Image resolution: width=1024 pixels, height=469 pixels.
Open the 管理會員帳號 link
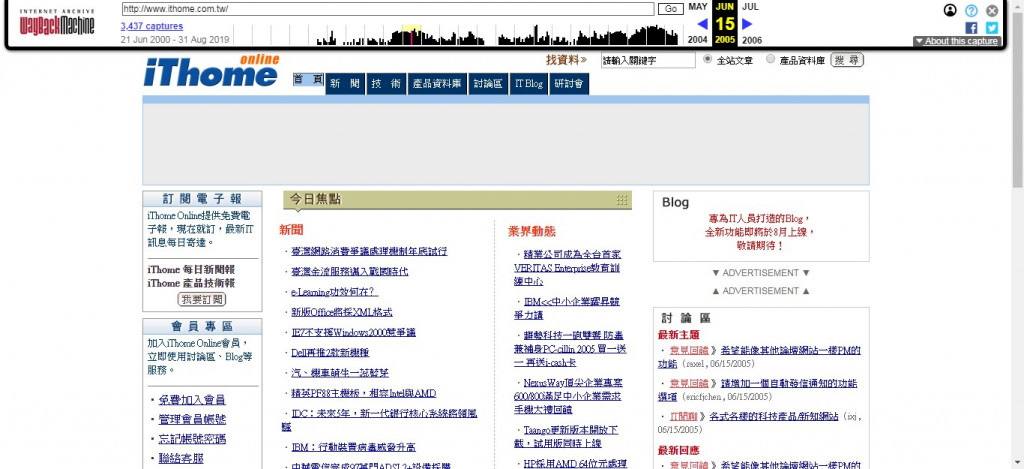pyautogui.click(x=192, y=419)
